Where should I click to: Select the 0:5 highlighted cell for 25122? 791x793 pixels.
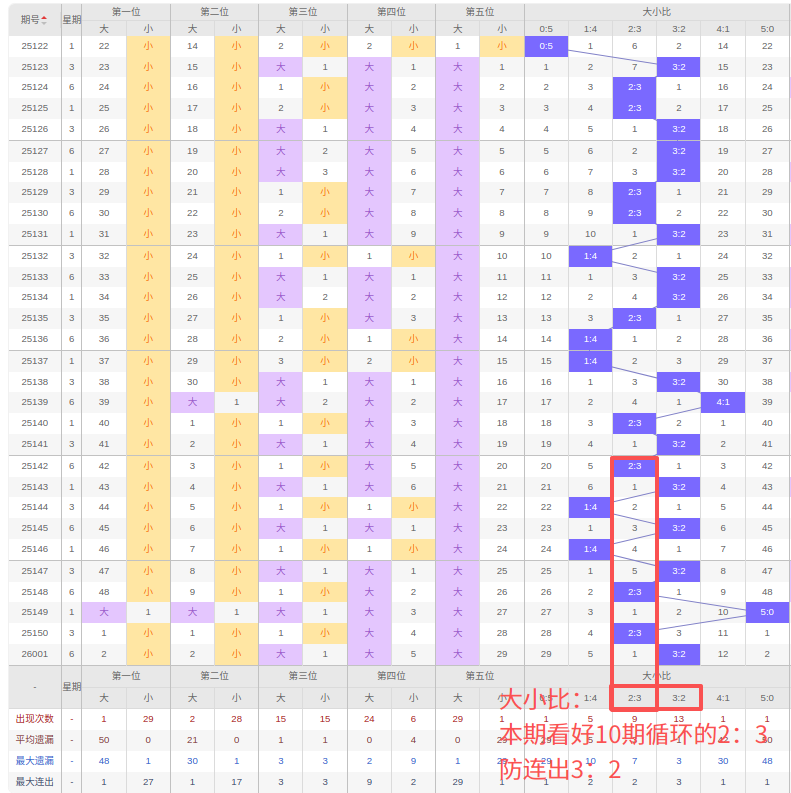546,46
